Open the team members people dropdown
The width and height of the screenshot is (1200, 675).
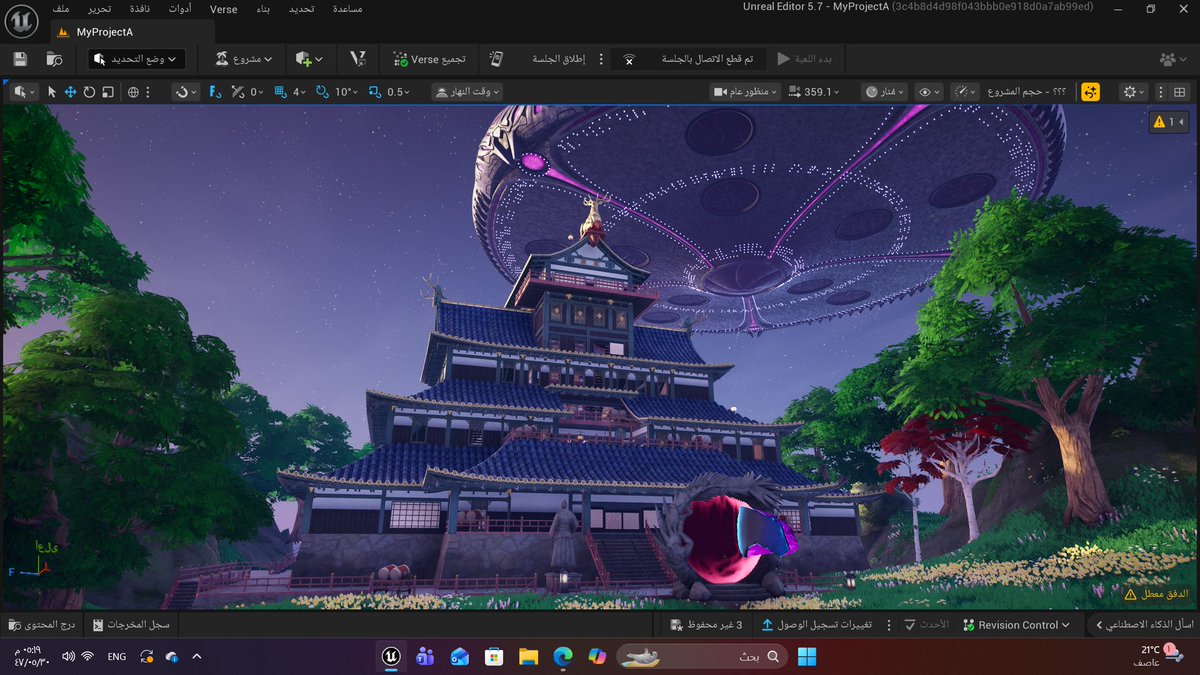point(1173,59)
